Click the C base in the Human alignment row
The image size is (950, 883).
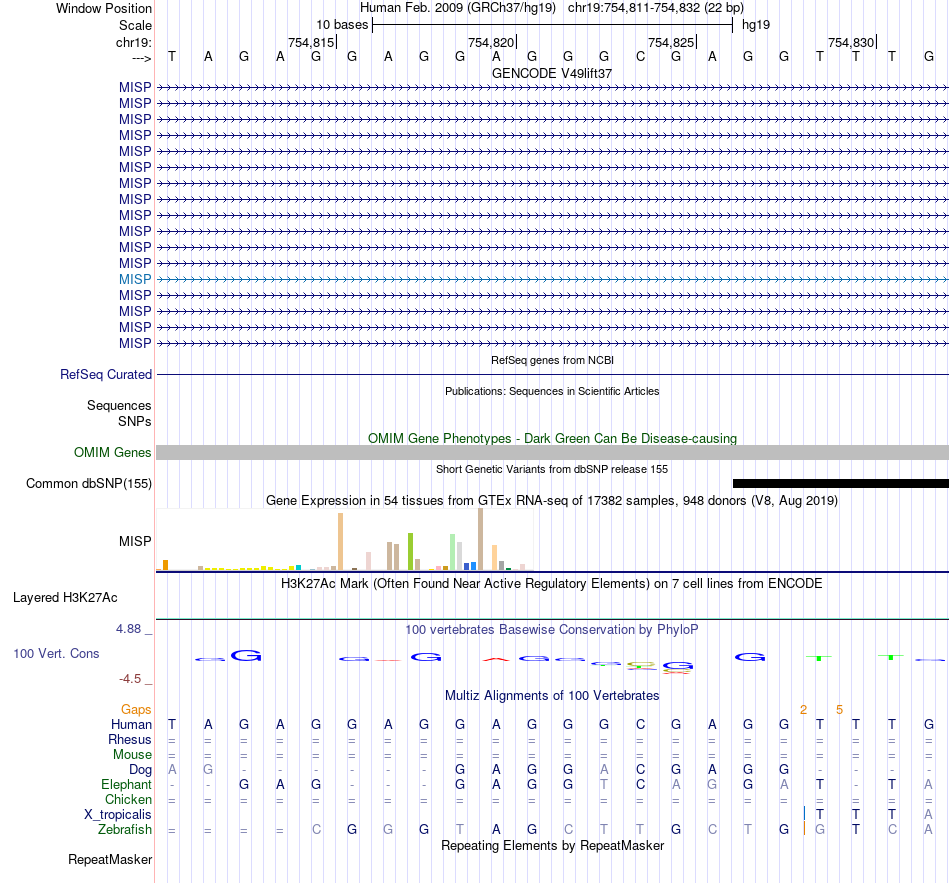[x=640, y=725]
